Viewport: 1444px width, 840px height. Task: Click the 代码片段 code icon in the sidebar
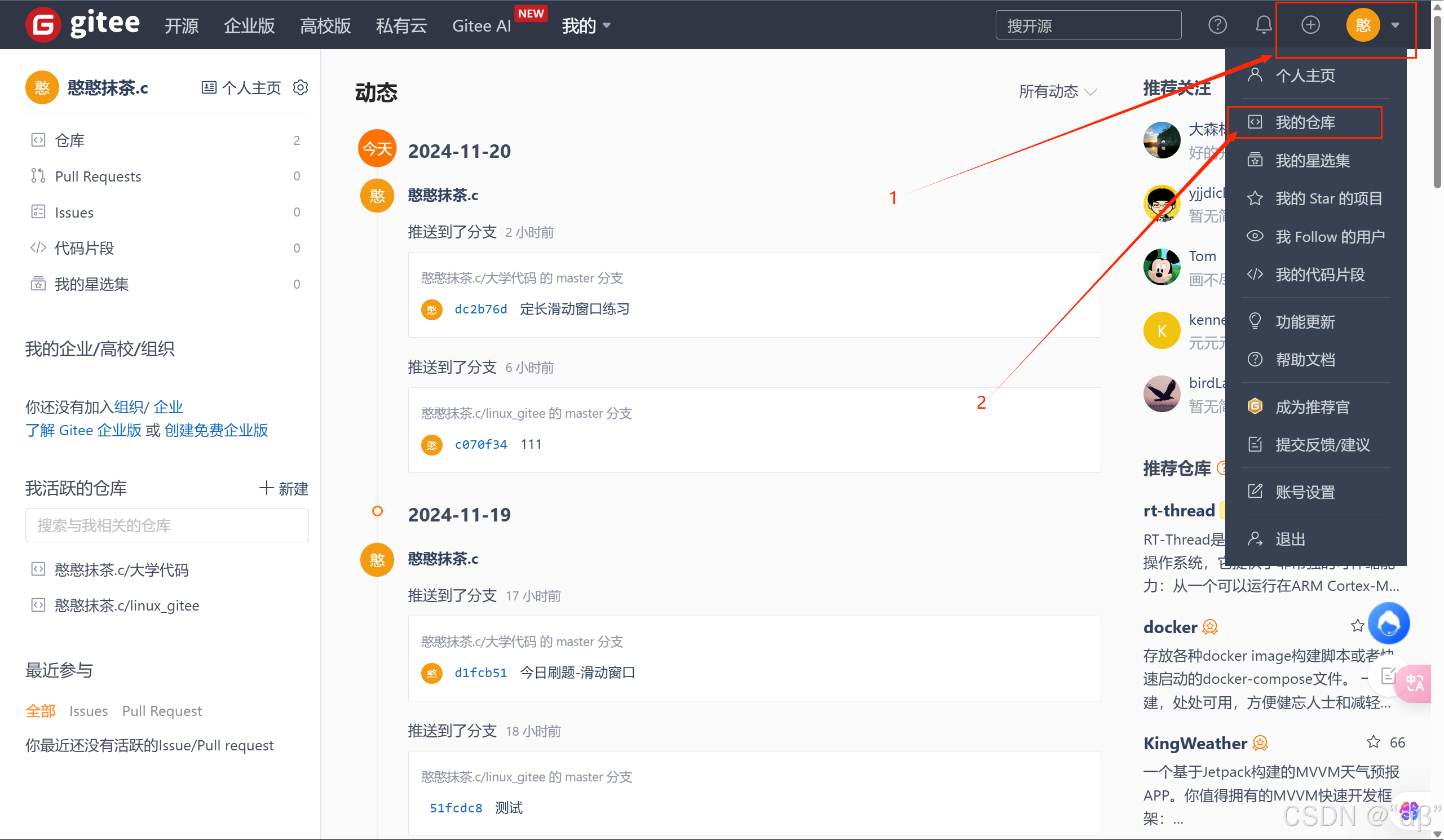tap(38, 248)
